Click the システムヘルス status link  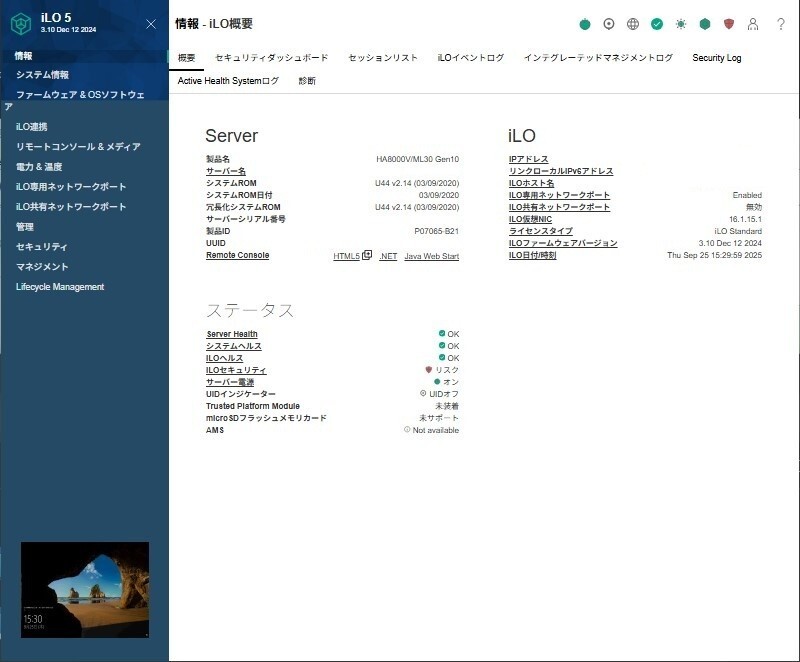(x=234, y=346)
